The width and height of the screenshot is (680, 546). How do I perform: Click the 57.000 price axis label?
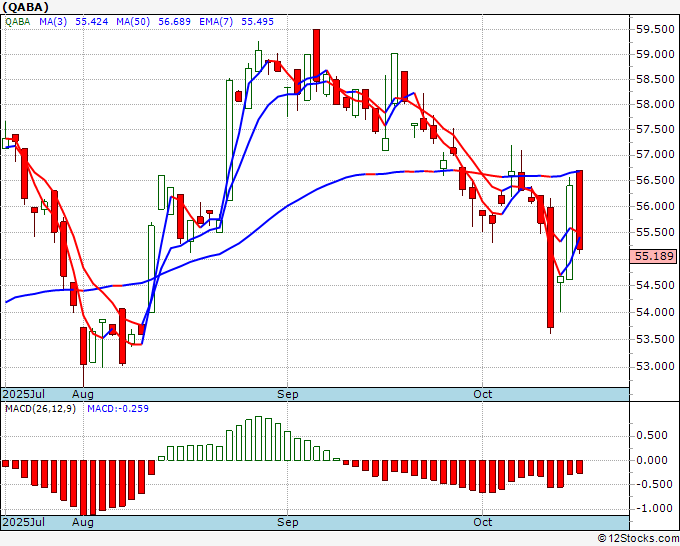tap(655, 154)
